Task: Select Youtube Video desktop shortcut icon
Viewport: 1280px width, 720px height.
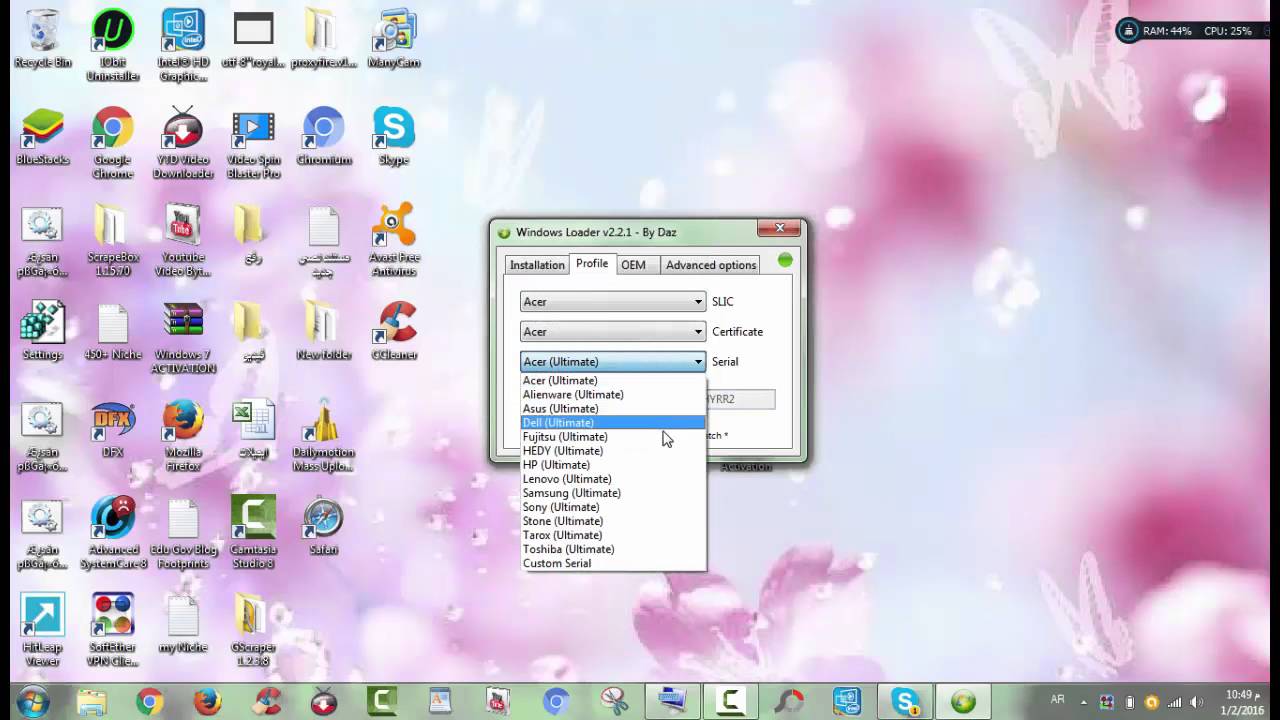Action: pos(183,240)
